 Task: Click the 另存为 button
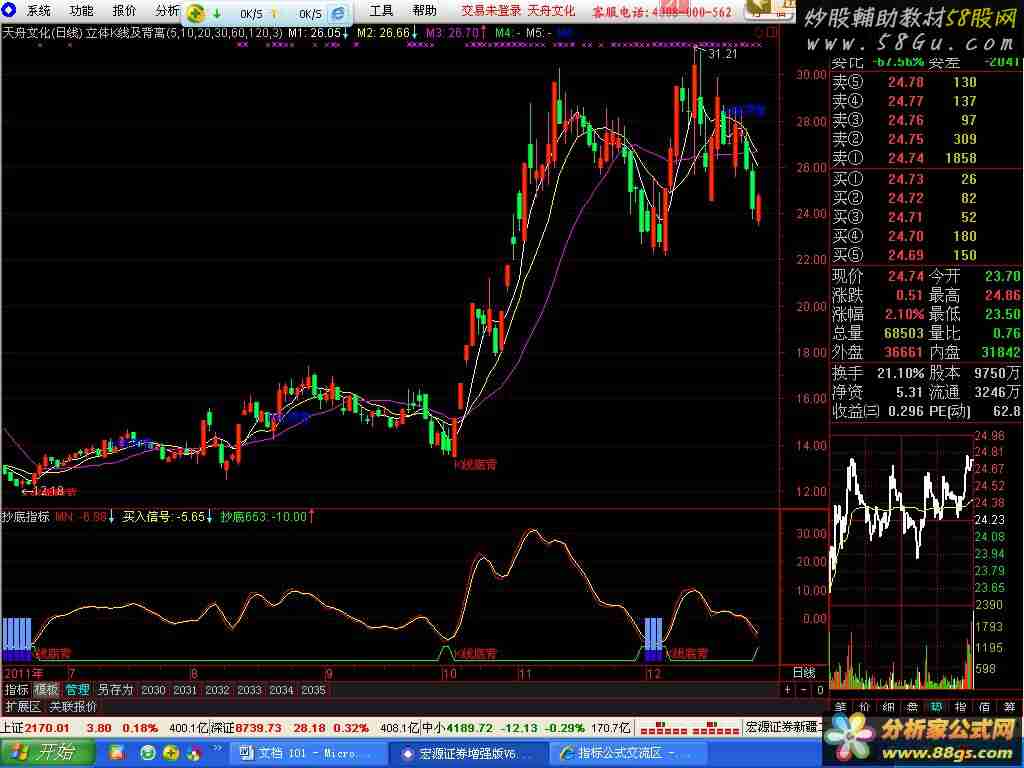[x=116, y=690]
